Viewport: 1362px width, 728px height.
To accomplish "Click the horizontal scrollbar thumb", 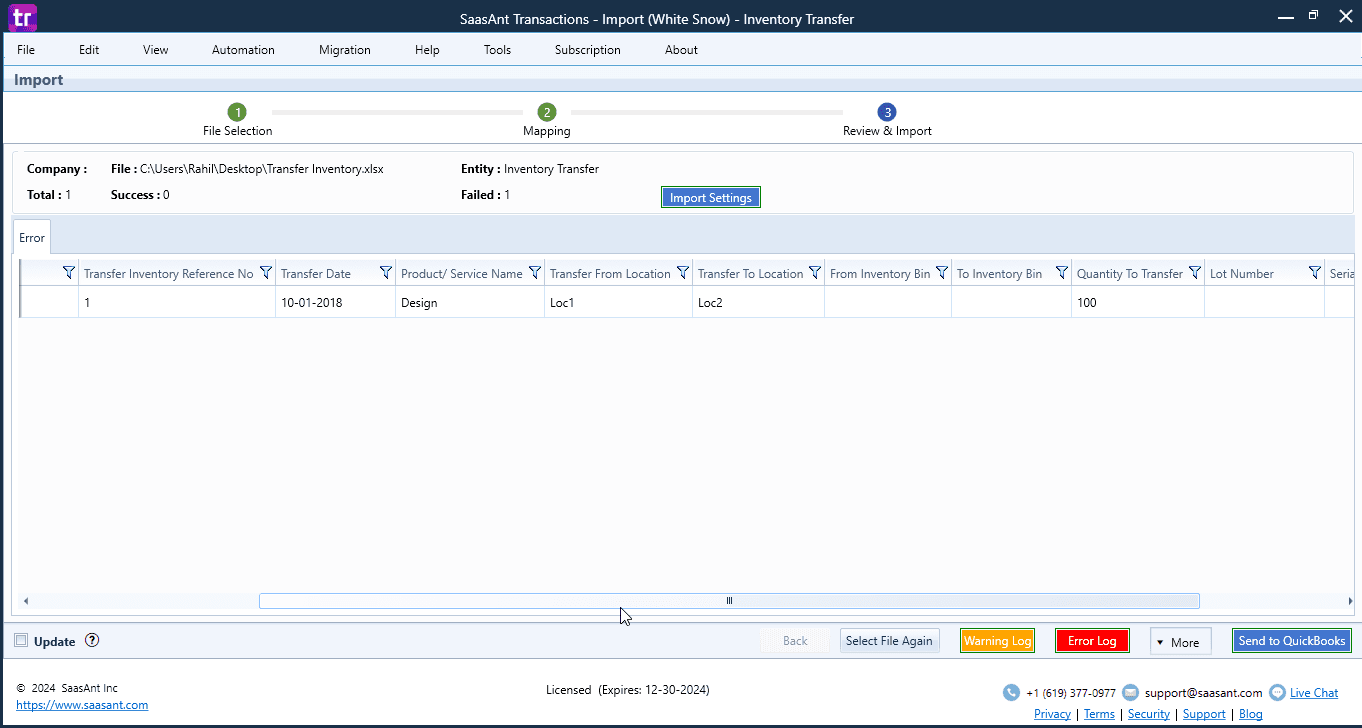I will 729,601.
